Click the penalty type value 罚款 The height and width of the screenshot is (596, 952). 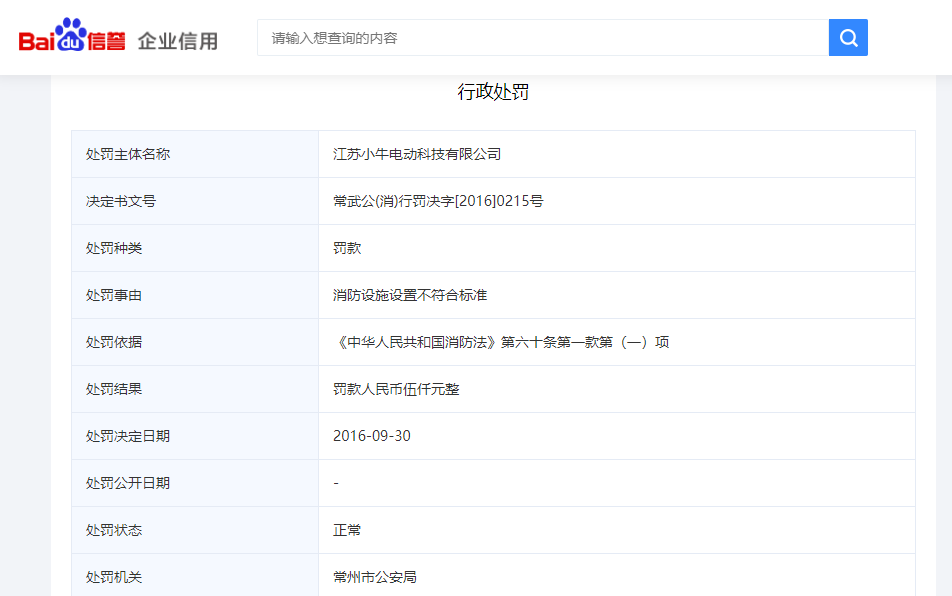tap(347, 248)
